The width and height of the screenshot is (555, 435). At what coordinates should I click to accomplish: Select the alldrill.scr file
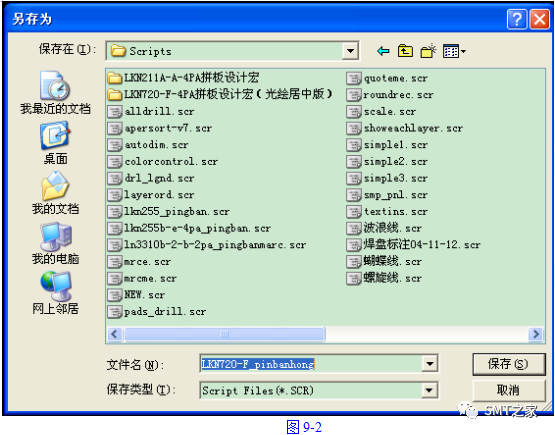click(x=151, y=111)
